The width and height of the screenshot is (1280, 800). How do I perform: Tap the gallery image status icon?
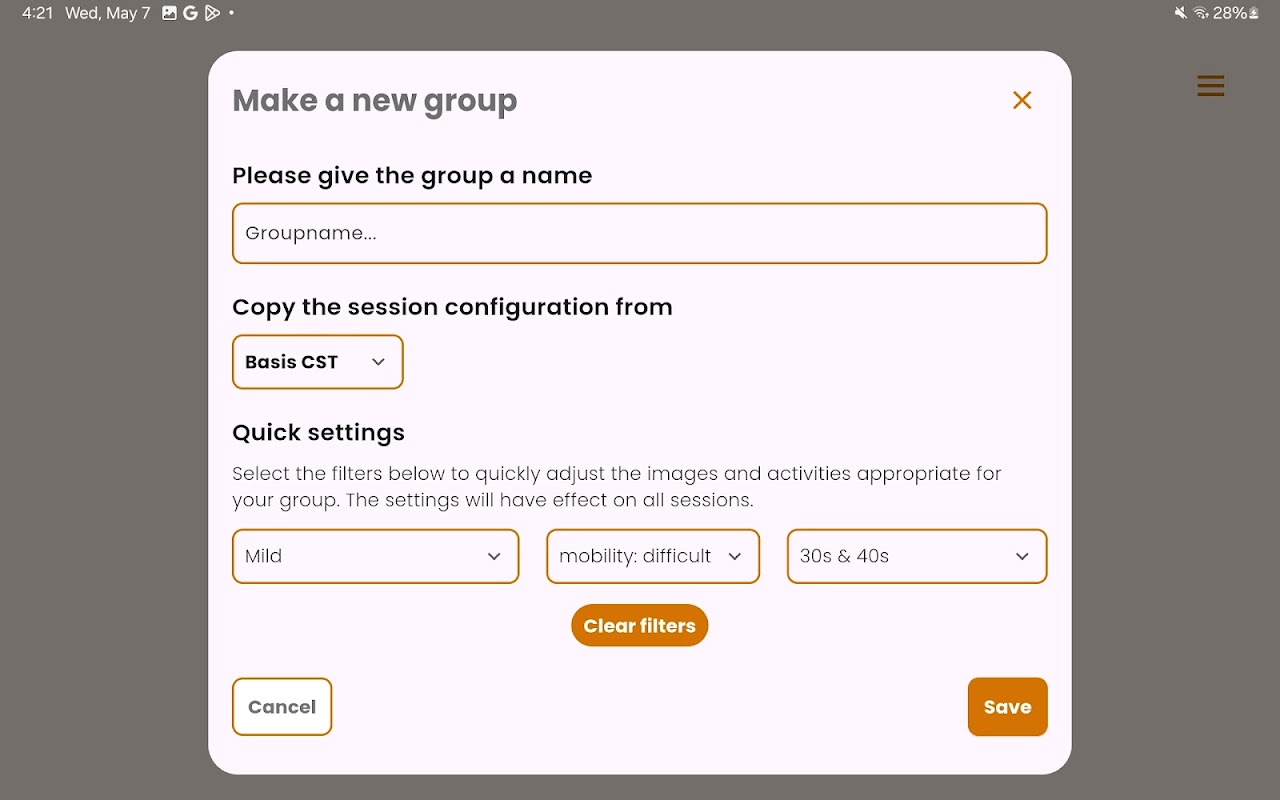(x=170, y=13)
